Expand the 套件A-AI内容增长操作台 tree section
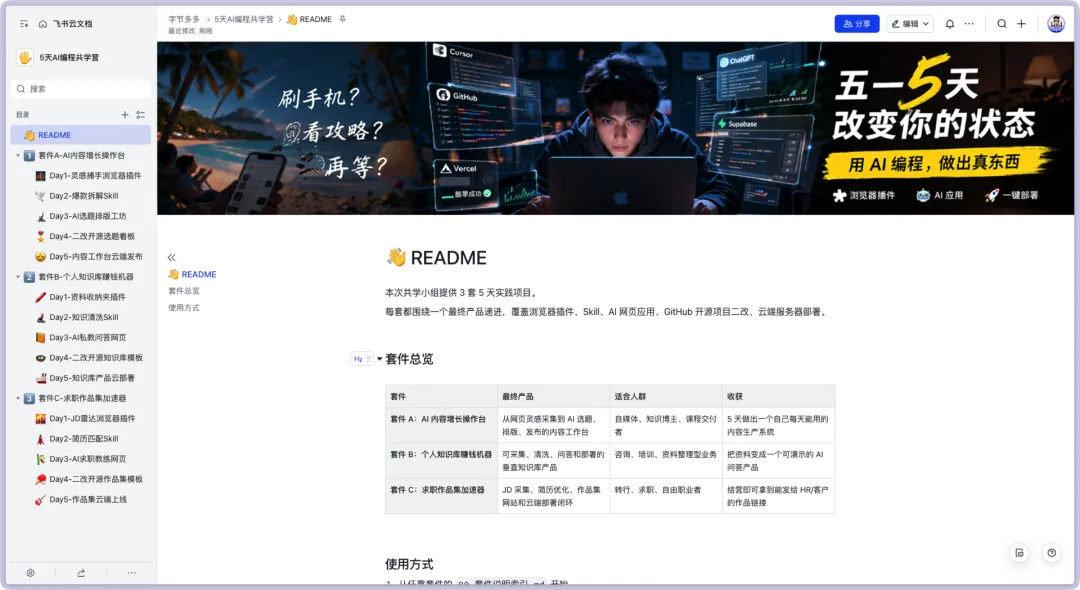 point(19,154)
